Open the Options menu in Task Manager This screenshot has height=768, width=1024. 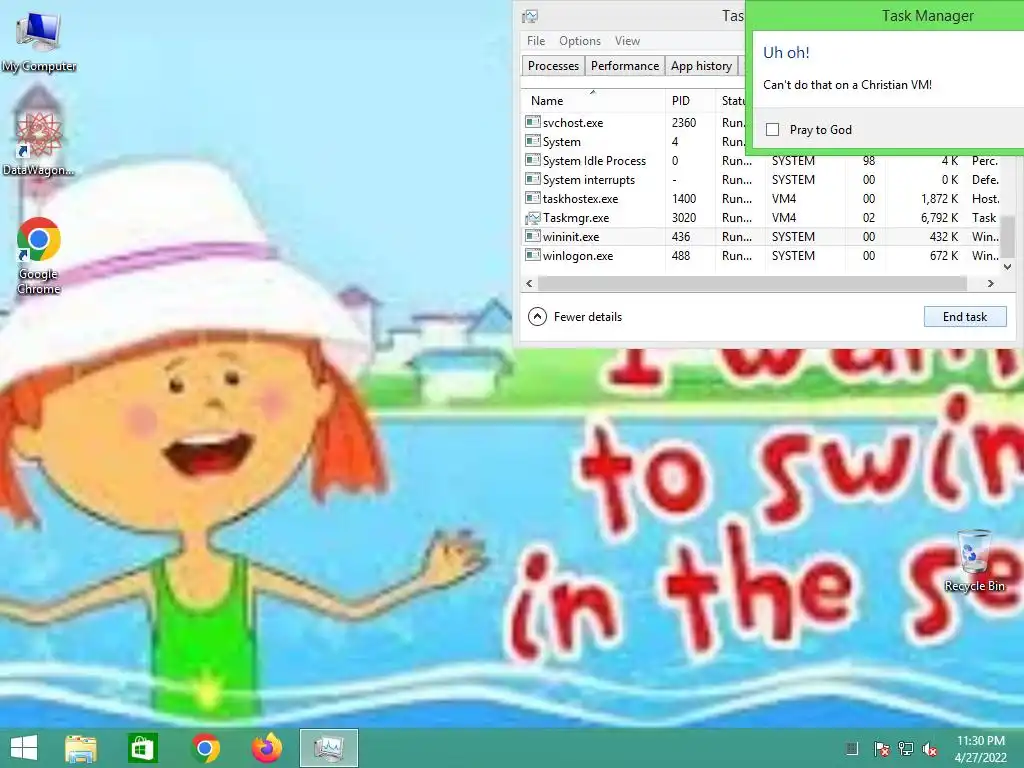(x=579, y=40)
